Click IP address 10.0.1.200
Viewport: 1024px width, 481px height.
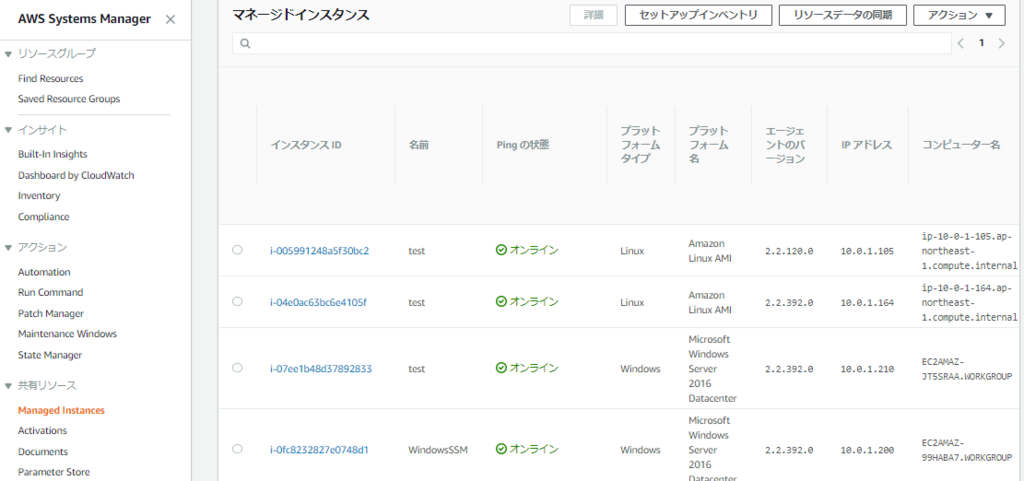tap(867, 450)
